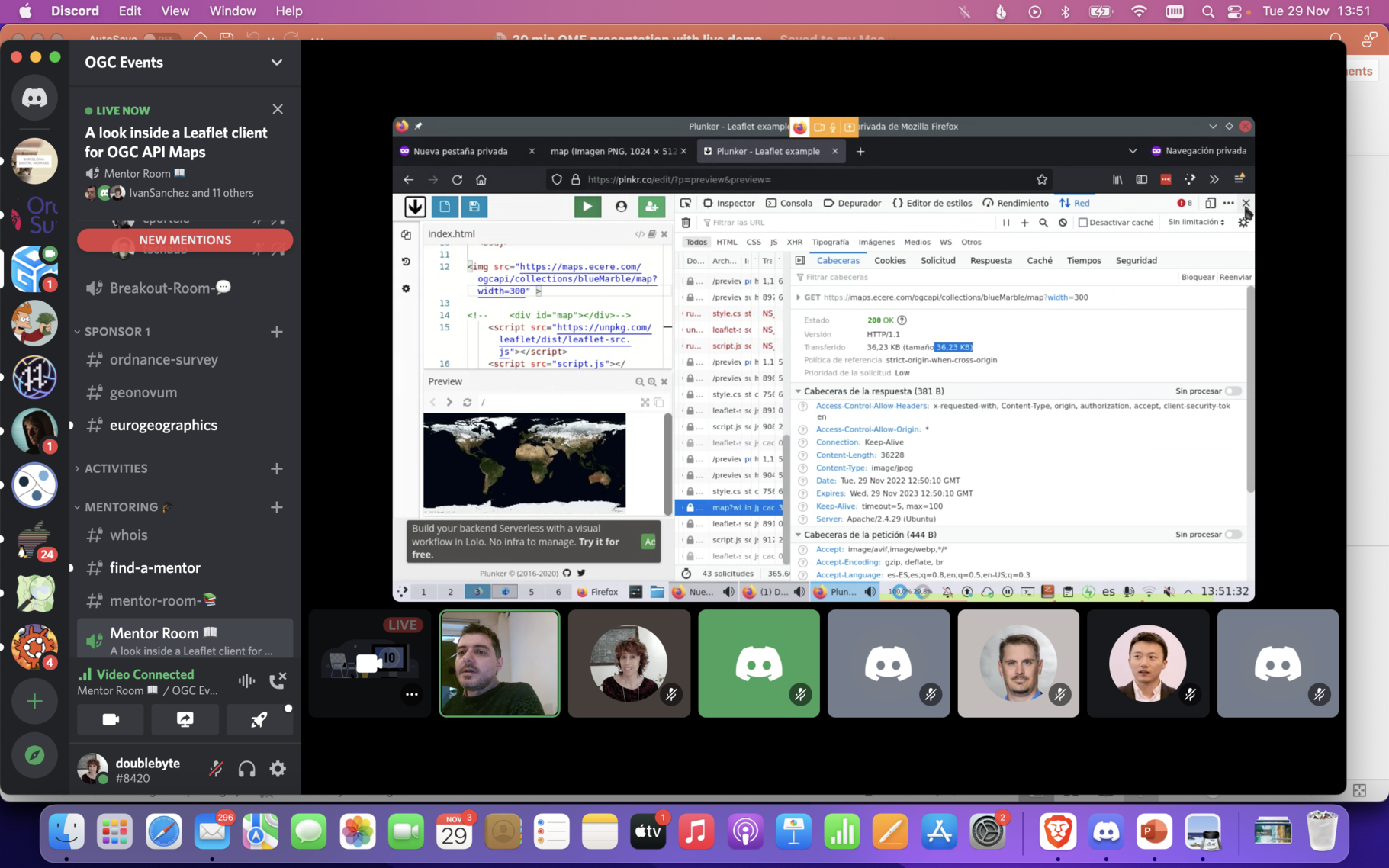Start an activity with rocket icon
1389x868 pixels.
pos(259,719)
